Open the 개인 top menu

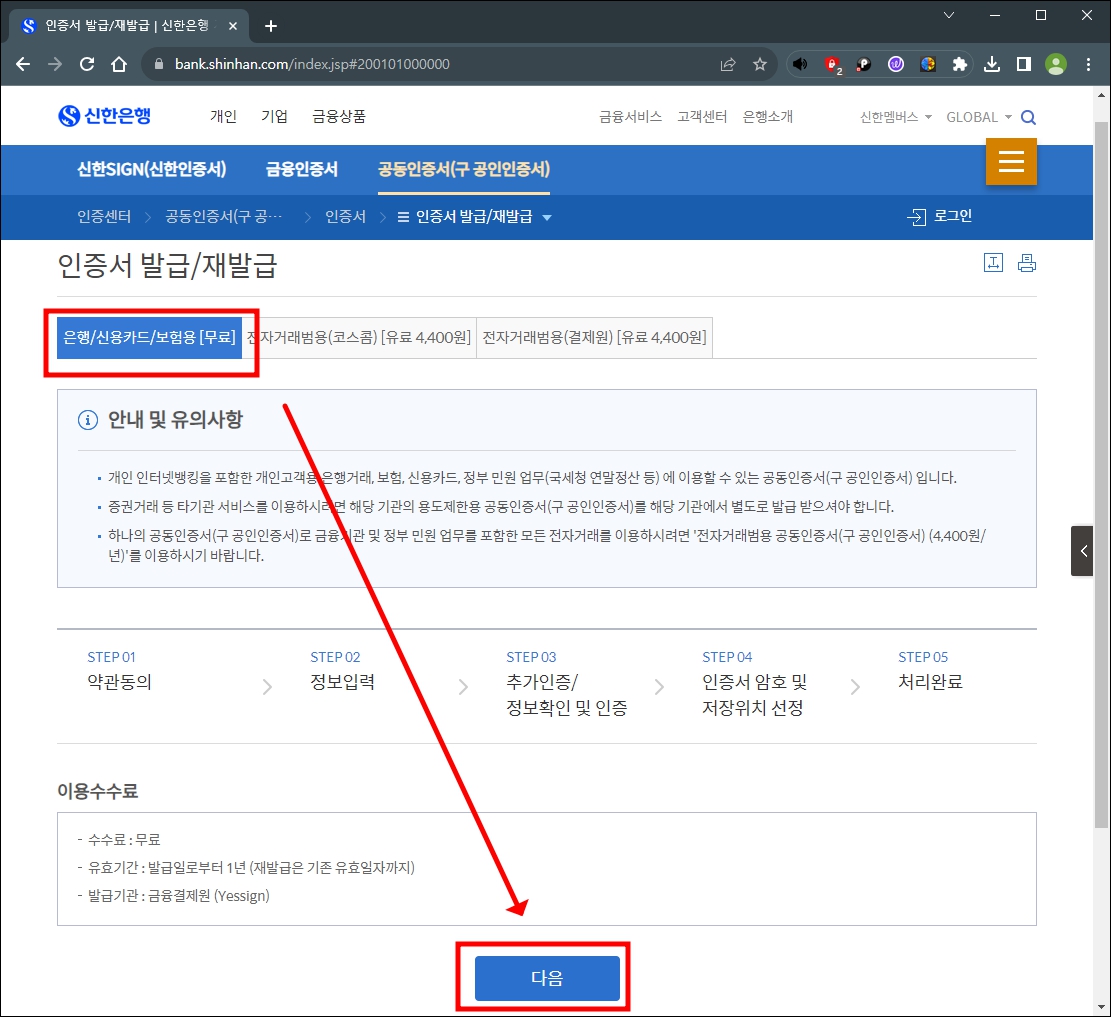[x=223, y=116]
